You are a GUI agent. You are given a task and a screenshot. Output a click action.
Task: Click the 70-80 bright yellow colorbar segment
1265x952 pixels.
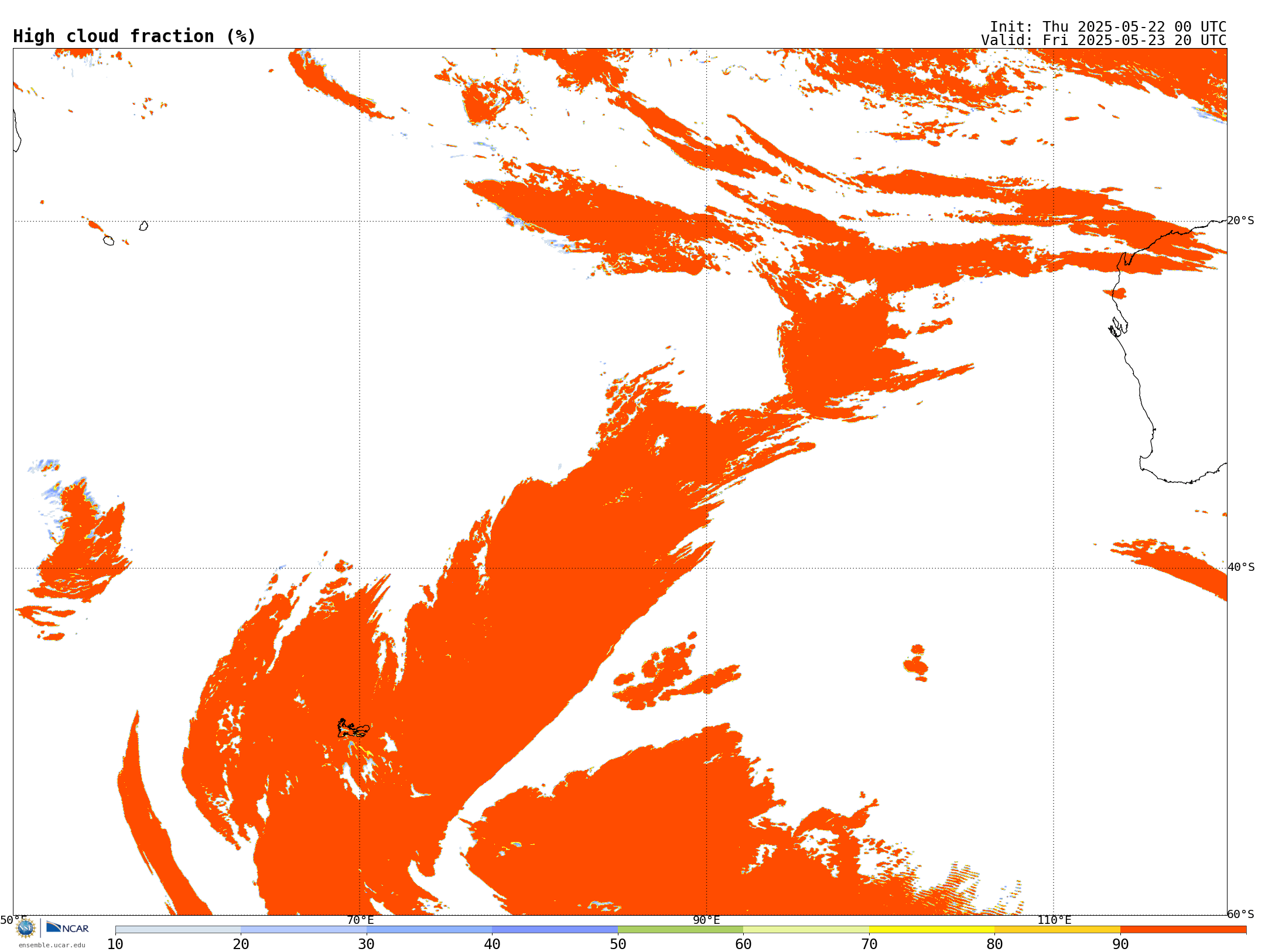tap(932, 929)
